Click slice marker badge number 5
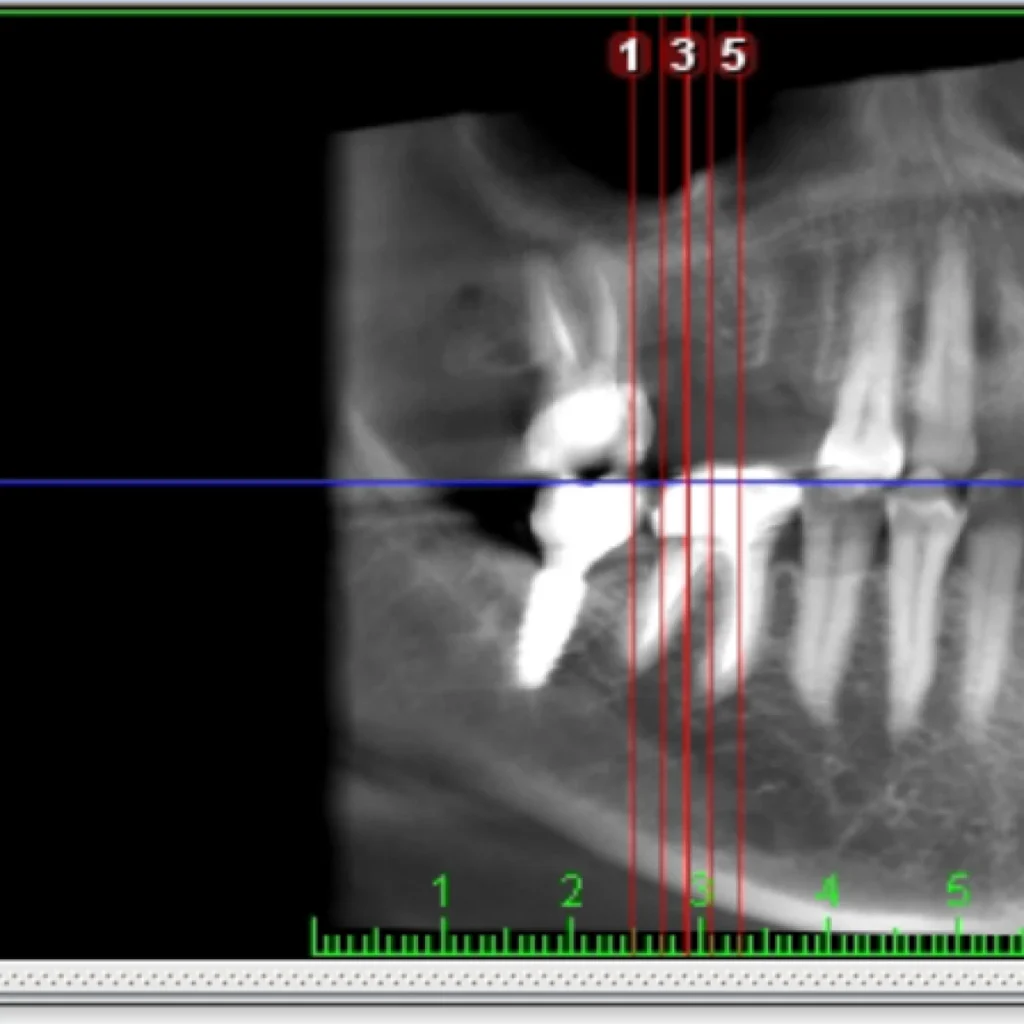 (x=734, y=55)
